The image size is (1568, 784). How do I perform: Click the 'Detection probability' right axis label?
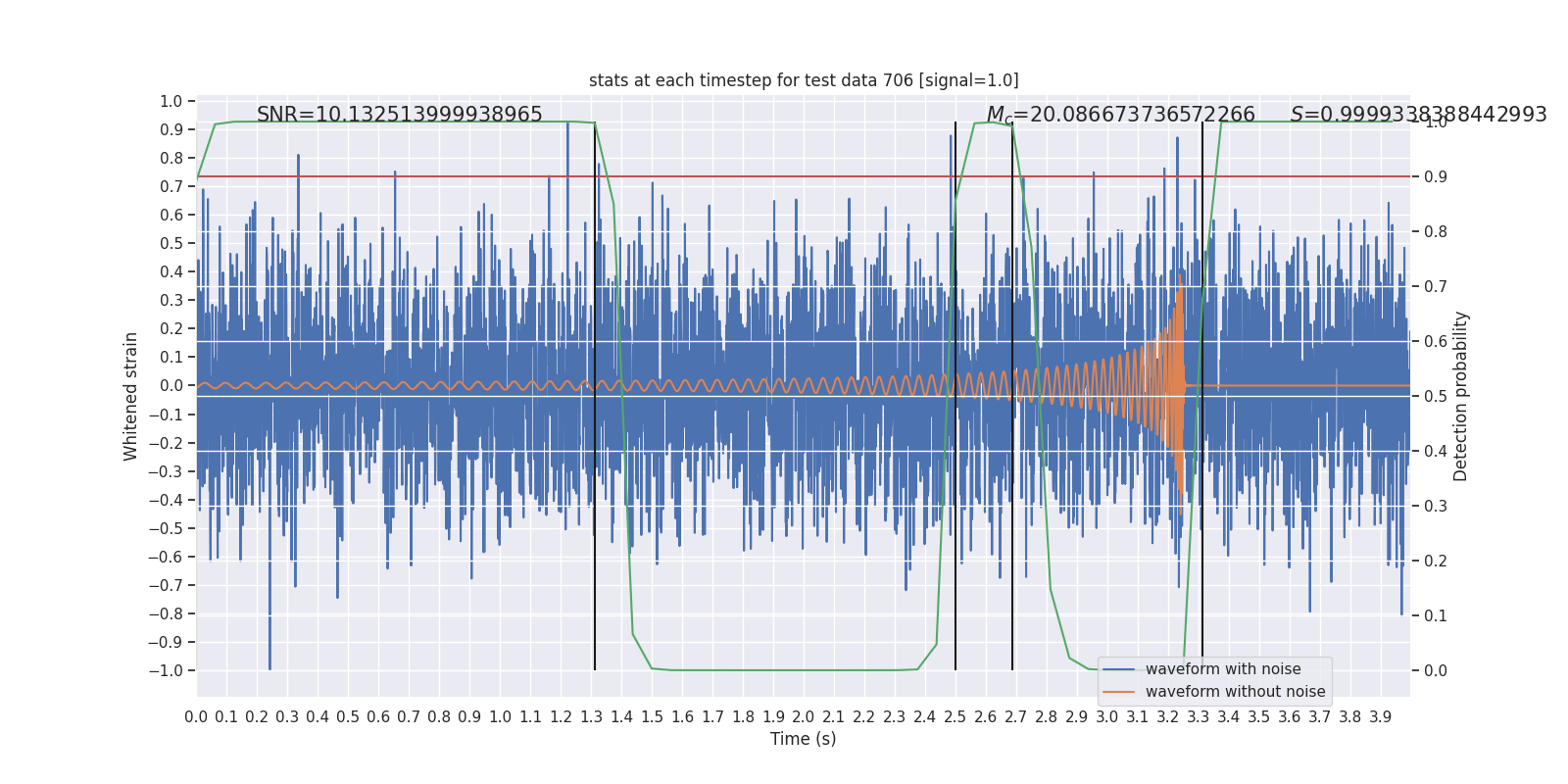tap(1460, 396)
